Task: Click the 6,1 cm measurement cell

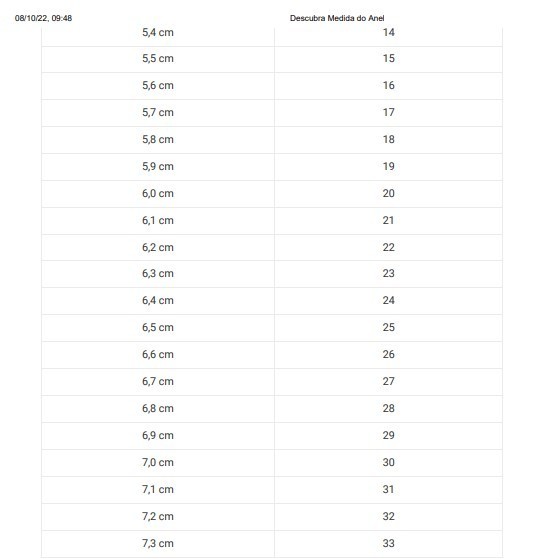Action: tap(158, 221)
